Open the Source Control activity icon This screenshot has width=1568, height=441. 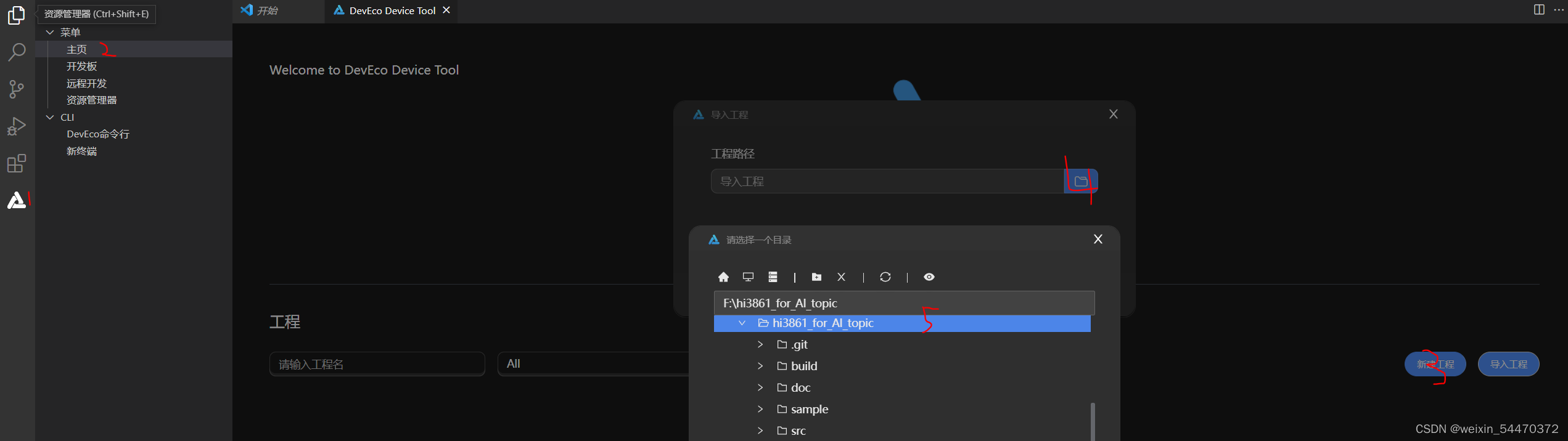(17, 89)
